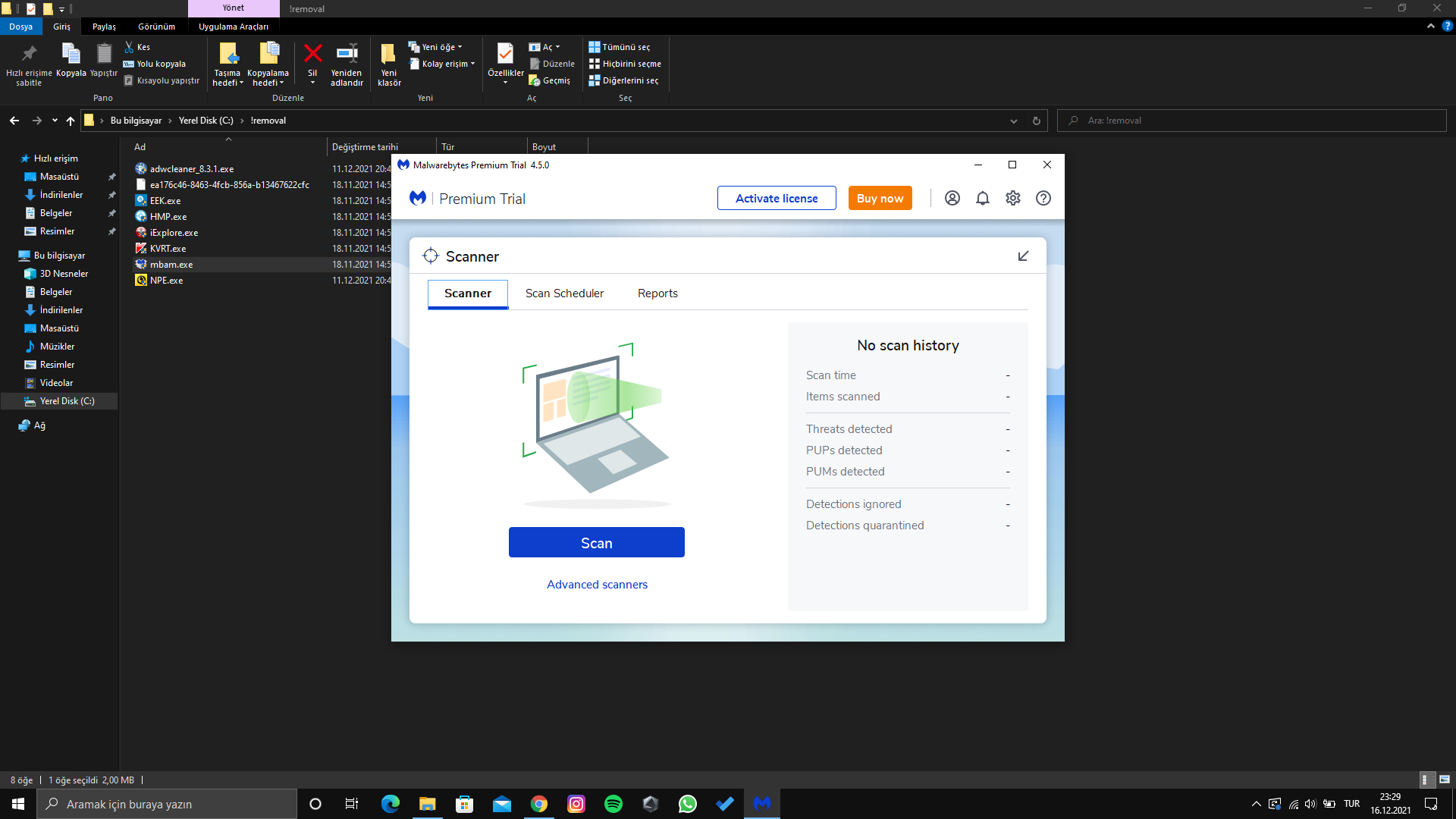Open Malwarebytes settings gear
The width and height of the screenshot is (1456, 819).
1013,198
